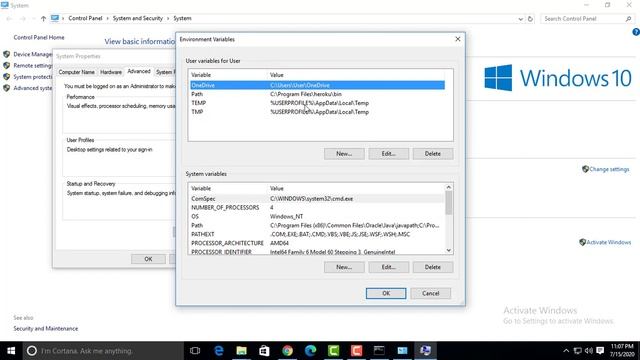Click New under user variables

click(x=344, y=154)
